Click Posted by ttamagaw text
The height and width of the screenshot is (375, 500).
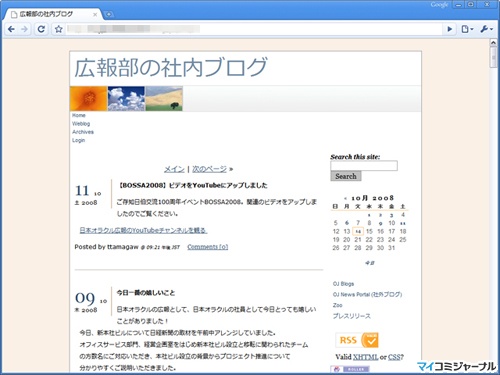tap(106, 247)
